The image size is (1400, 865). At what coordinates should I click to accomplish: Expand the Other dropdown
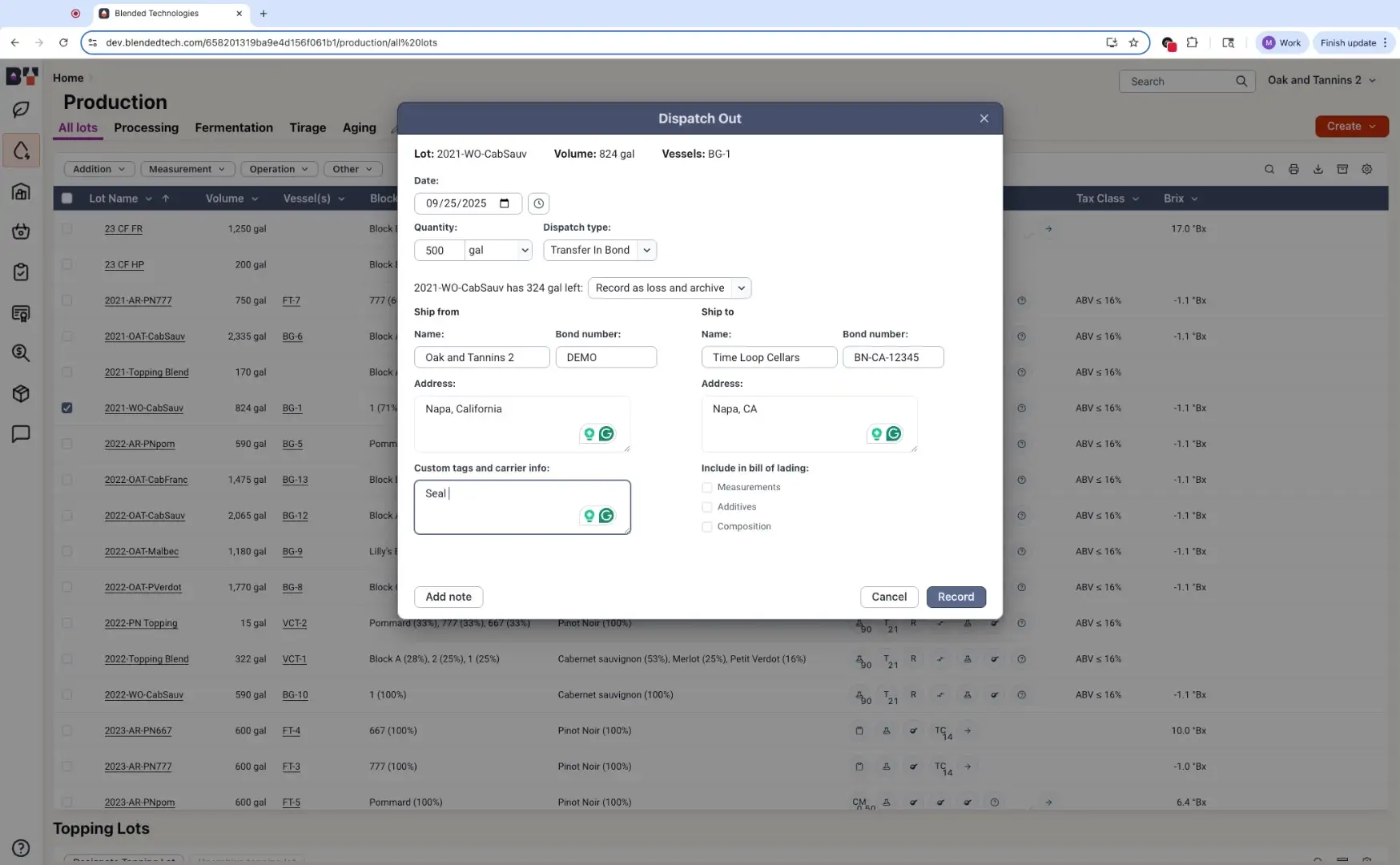pos(353,169)
